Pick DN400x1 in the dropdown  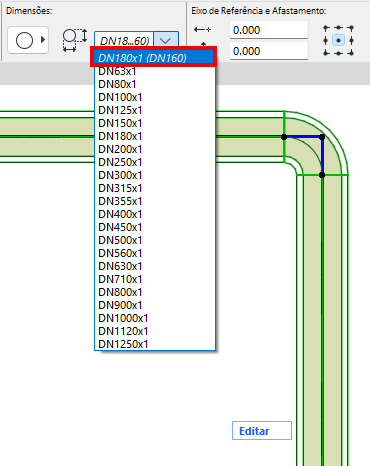155,214
